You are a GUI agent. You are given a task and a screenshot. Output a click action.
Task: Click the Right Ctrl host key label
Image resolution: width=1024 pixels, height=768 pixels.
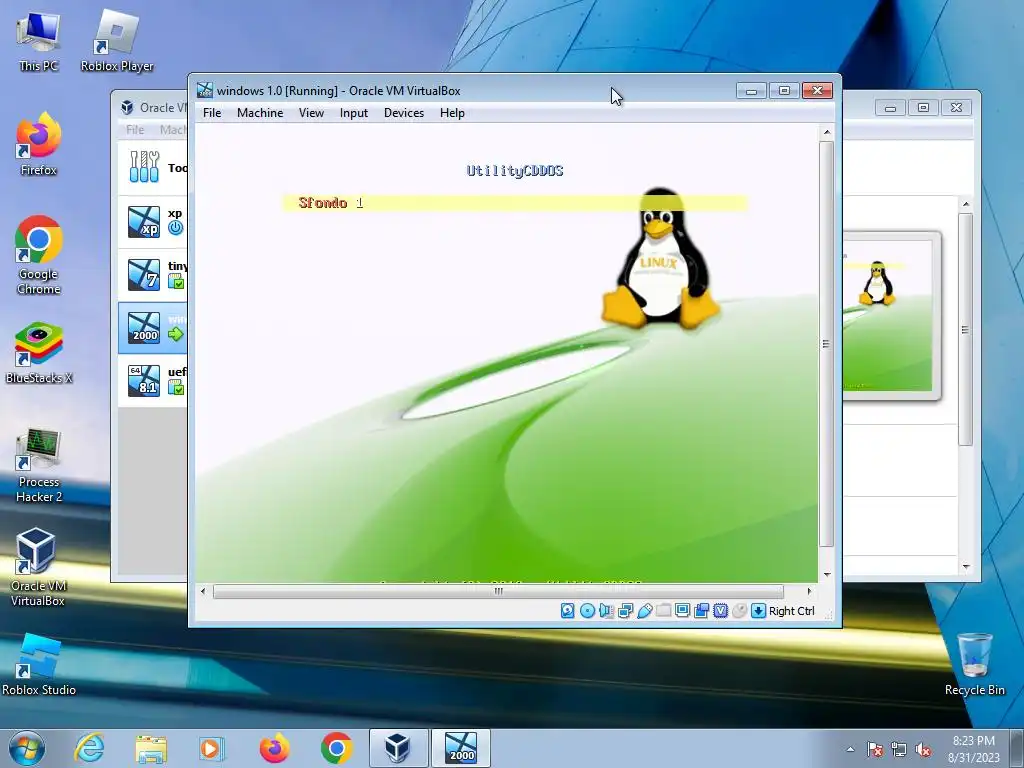[x=792, y=611]
